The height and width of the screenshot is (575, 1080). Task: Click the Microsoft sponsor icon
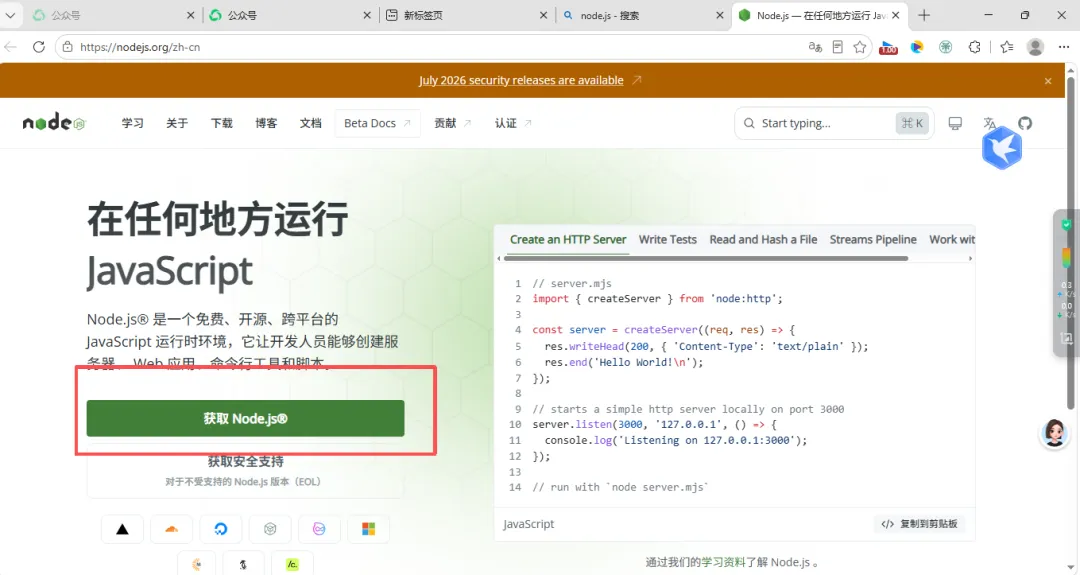point(368,529)
